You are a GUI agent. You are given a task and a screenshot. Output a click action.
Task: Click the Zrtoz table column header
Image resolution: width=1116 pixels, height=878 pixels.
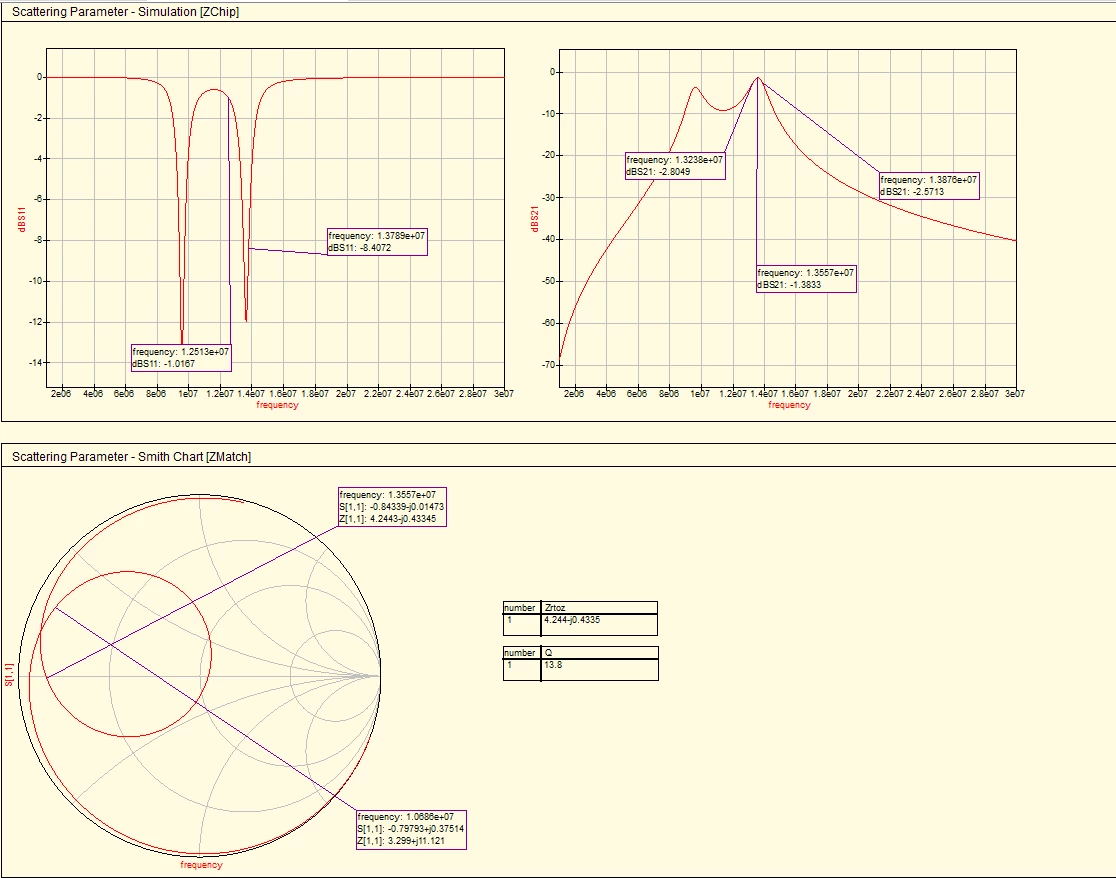pyautogui.click(x=599, y=608)
